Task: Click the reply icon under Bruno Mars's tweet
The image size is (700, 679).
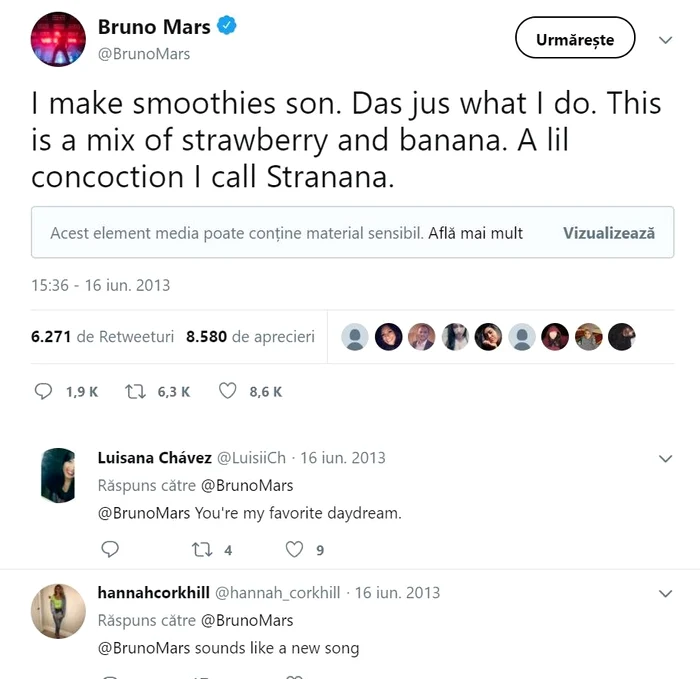Action: click(43, 391)
